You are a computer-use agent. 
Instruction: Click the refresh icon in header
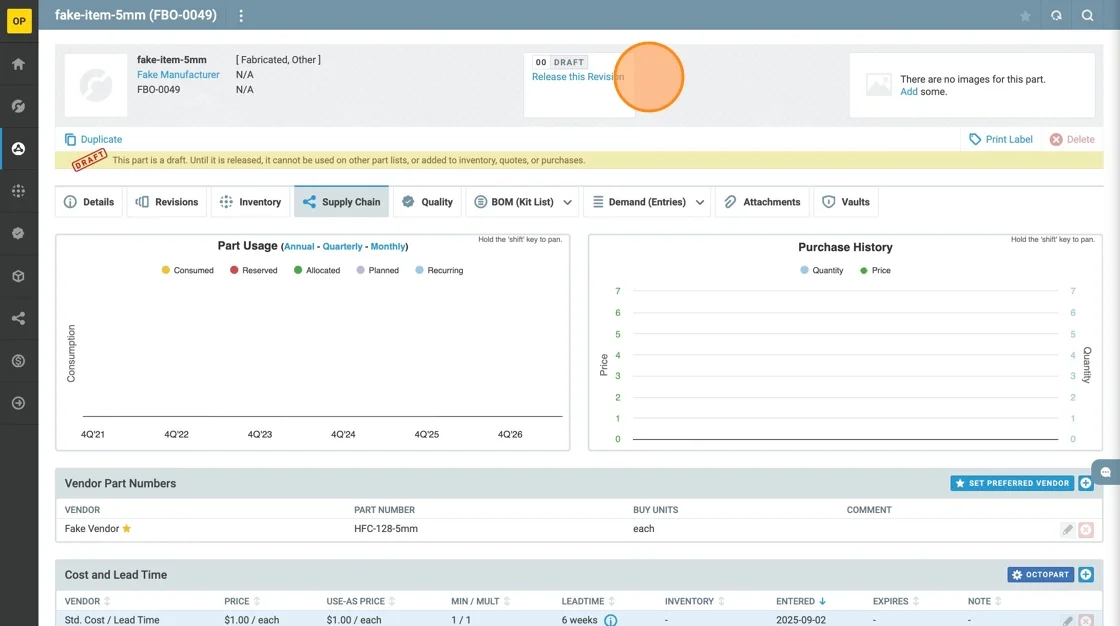point(1056,16)
